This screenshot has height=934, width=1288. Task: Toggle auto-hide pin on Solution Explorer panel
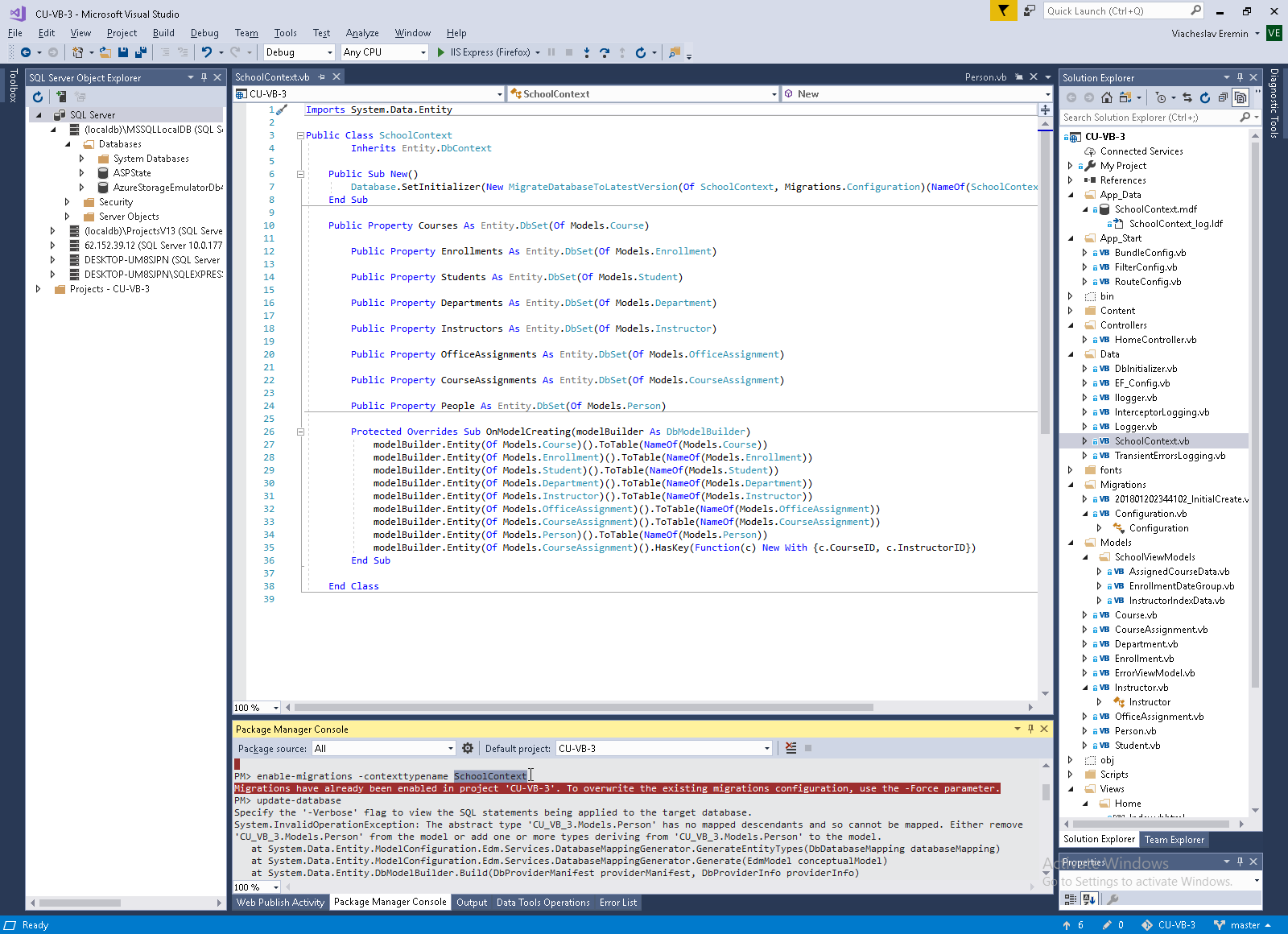point(1240,77)
